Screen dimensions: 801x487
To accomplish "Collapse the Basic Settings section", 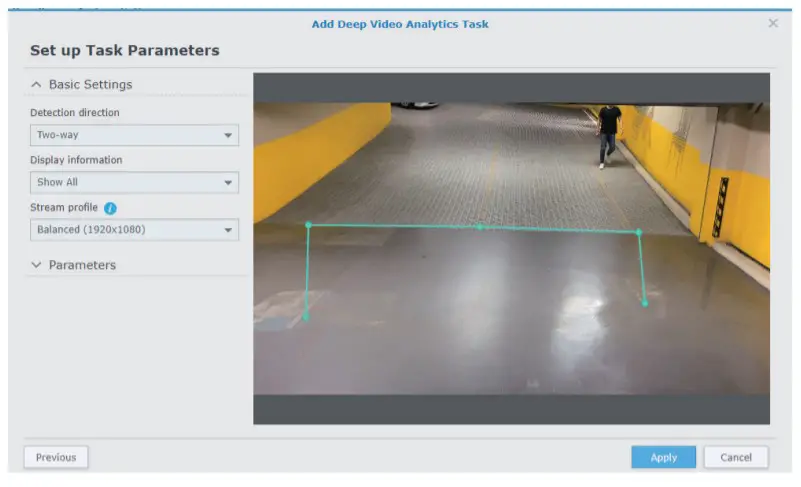I will pyautogui.click(x=36, y=84).
